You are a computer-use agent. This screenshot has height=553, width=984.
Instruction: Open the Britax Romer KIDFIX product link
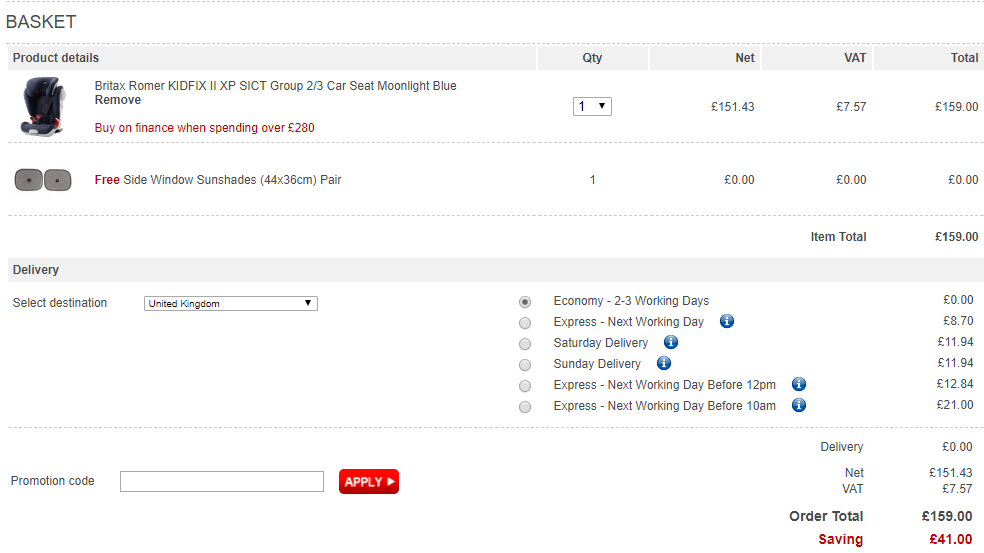275,86
